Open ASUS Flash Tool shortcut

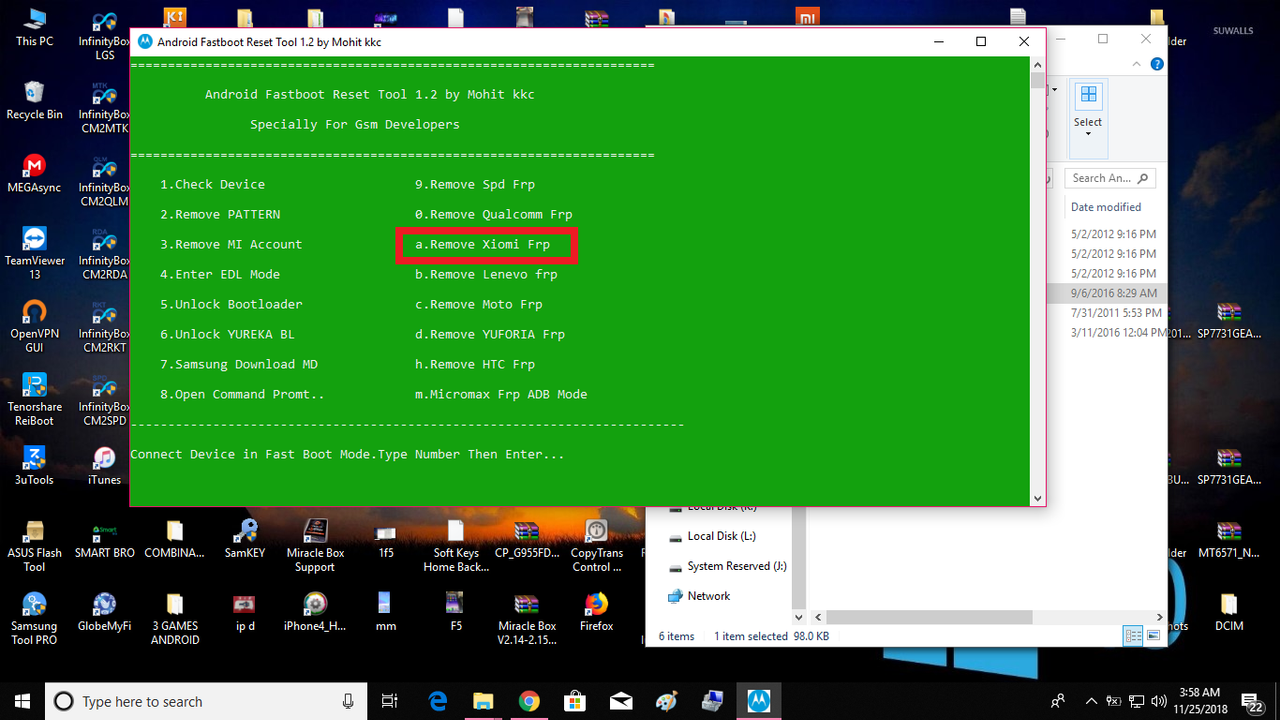(34, 545)
